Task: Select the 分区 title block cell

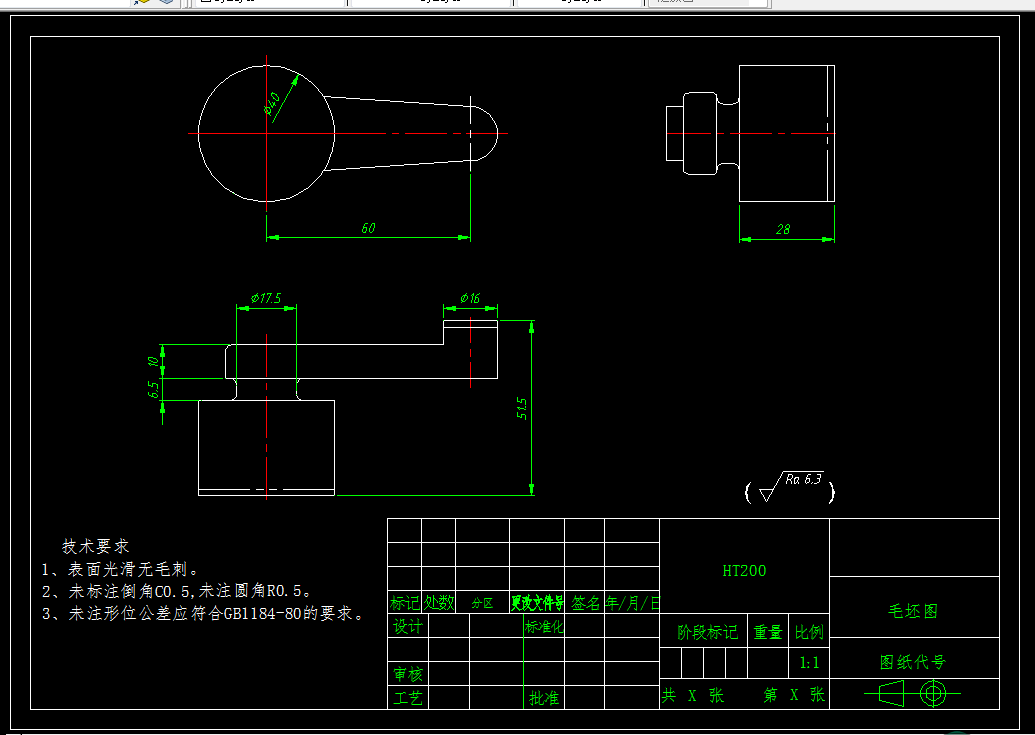Action: (483, 603)
